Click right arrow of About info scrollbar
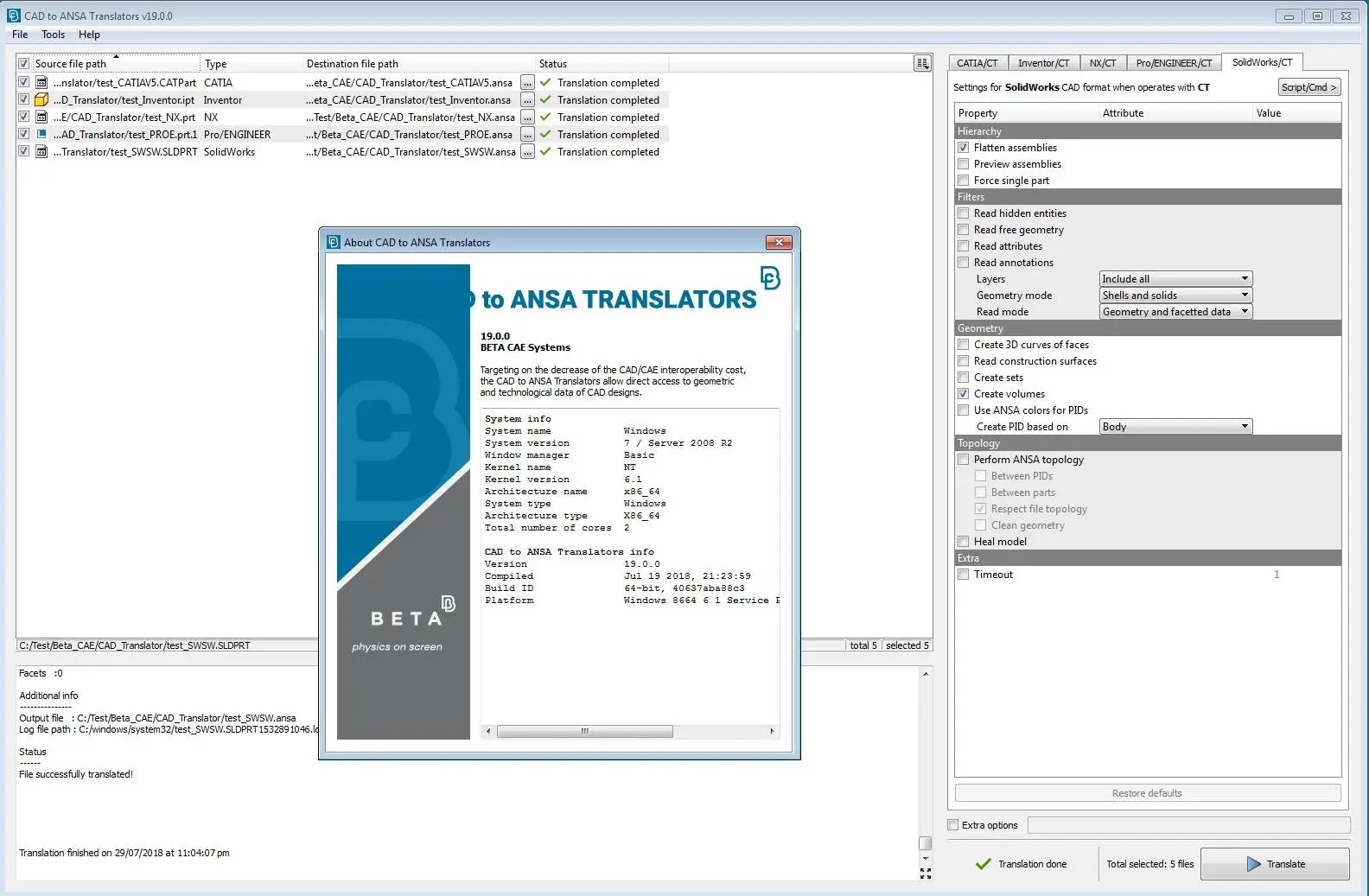 [x=772, y=731]
